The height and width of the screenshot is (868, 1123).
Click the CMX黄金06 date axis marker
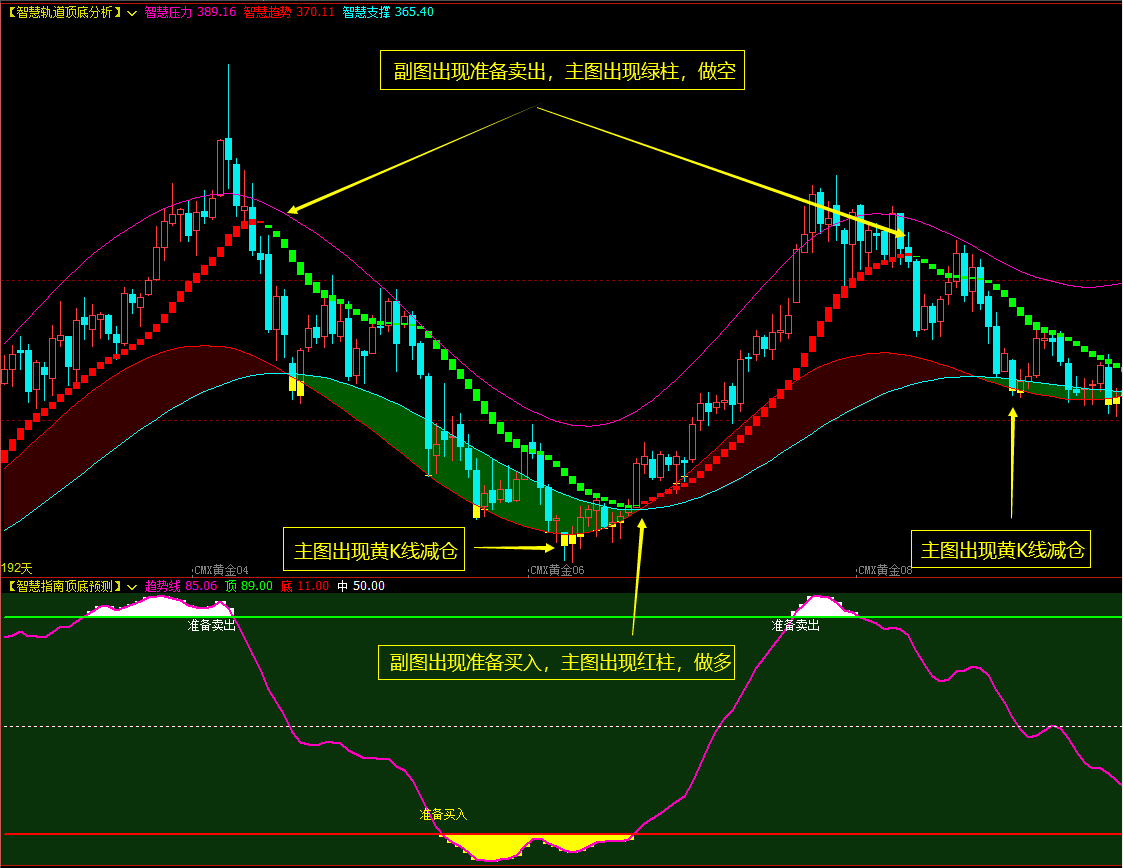click(557, 570)
